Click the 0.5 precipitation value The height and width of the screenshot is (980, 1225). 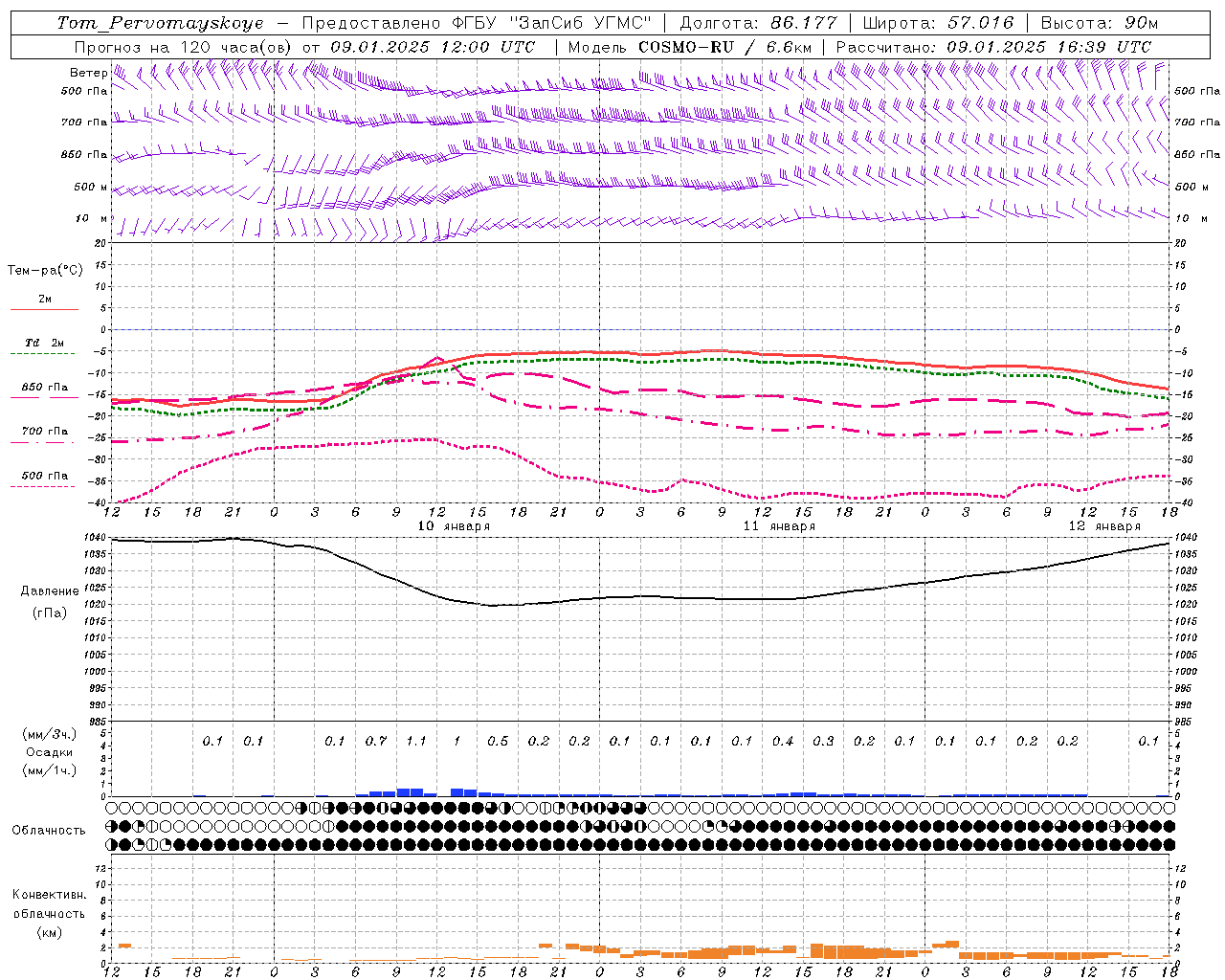(x=498, y=741)
